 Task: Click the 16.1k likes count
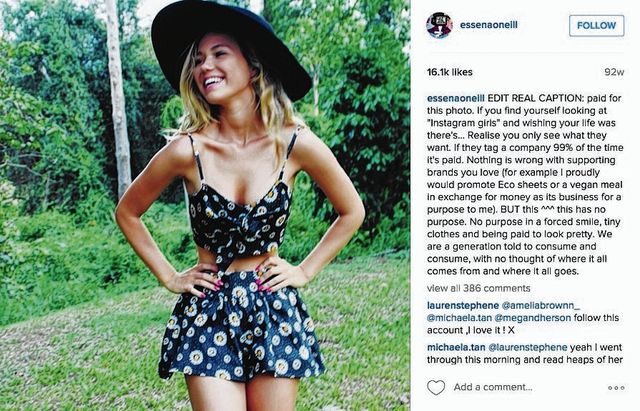coord(449,72)
